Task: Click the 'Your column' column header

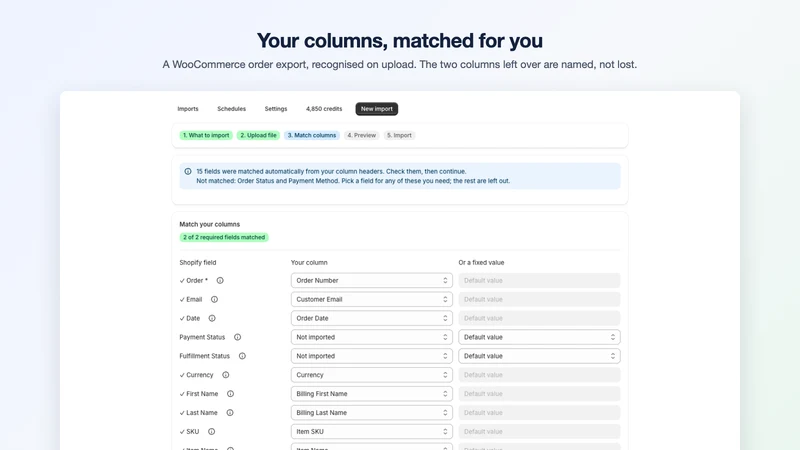Action: [x=309, y=262]
